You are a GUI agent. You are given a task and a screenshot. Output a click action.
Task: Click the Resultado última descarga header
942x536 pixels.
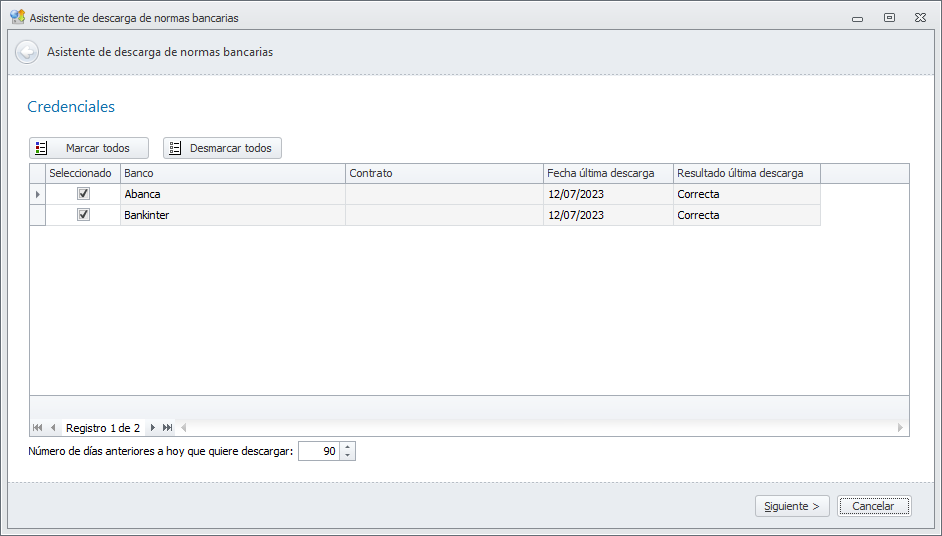click(746, 173)
